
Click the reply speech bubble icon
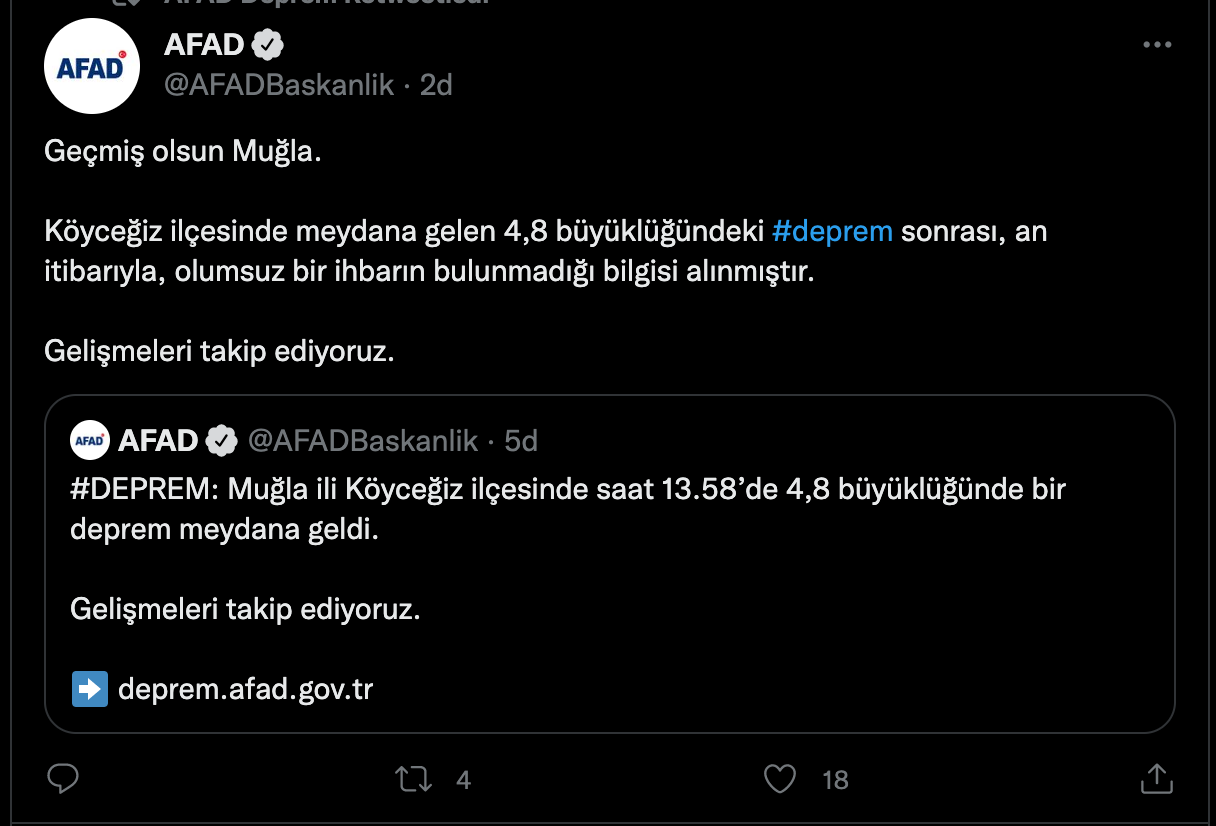click(64, 779)
